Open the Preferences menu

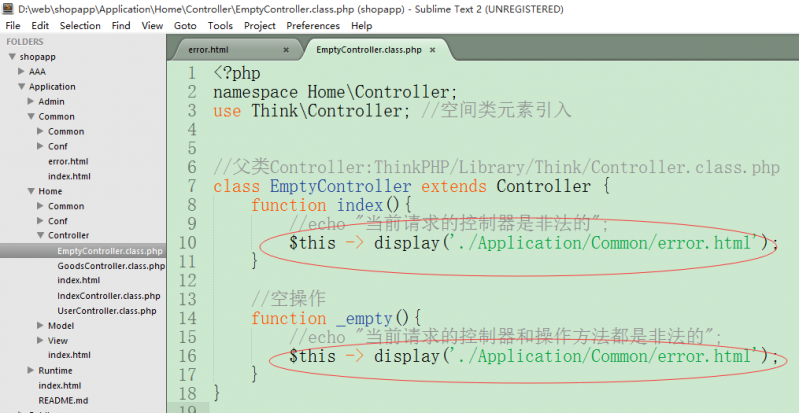[x=313, y=25]
